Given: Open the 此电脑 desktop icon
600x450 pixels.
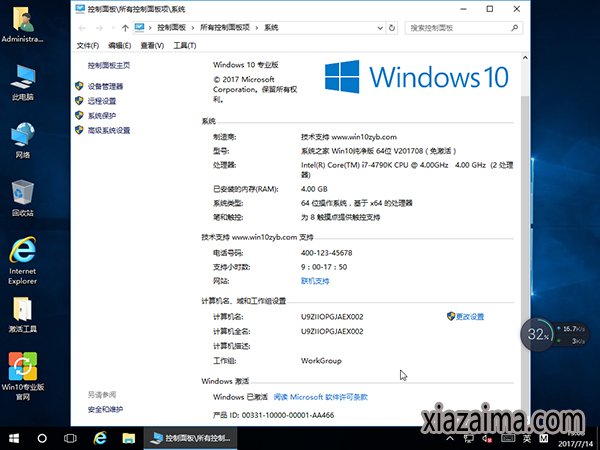Looking at the screenshot, I should coord(23,82).
